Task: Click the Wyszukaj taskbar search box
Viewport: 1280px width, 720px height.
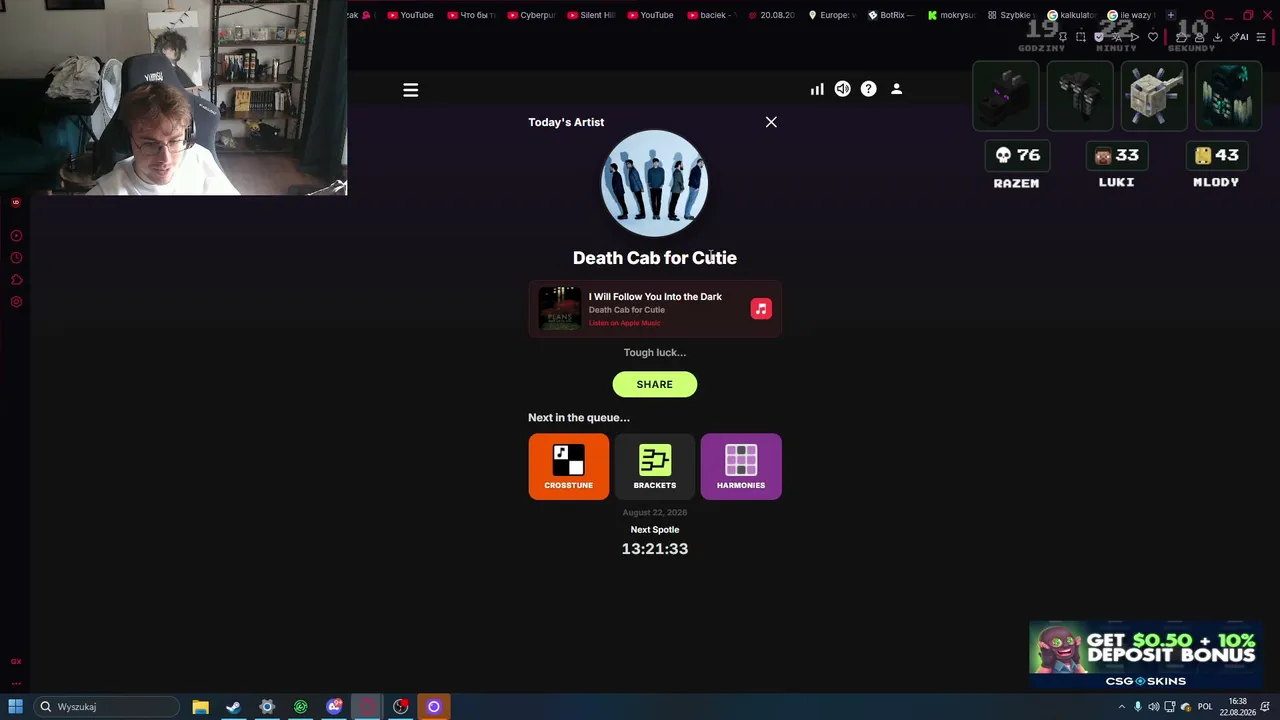Action: [106, 706]
